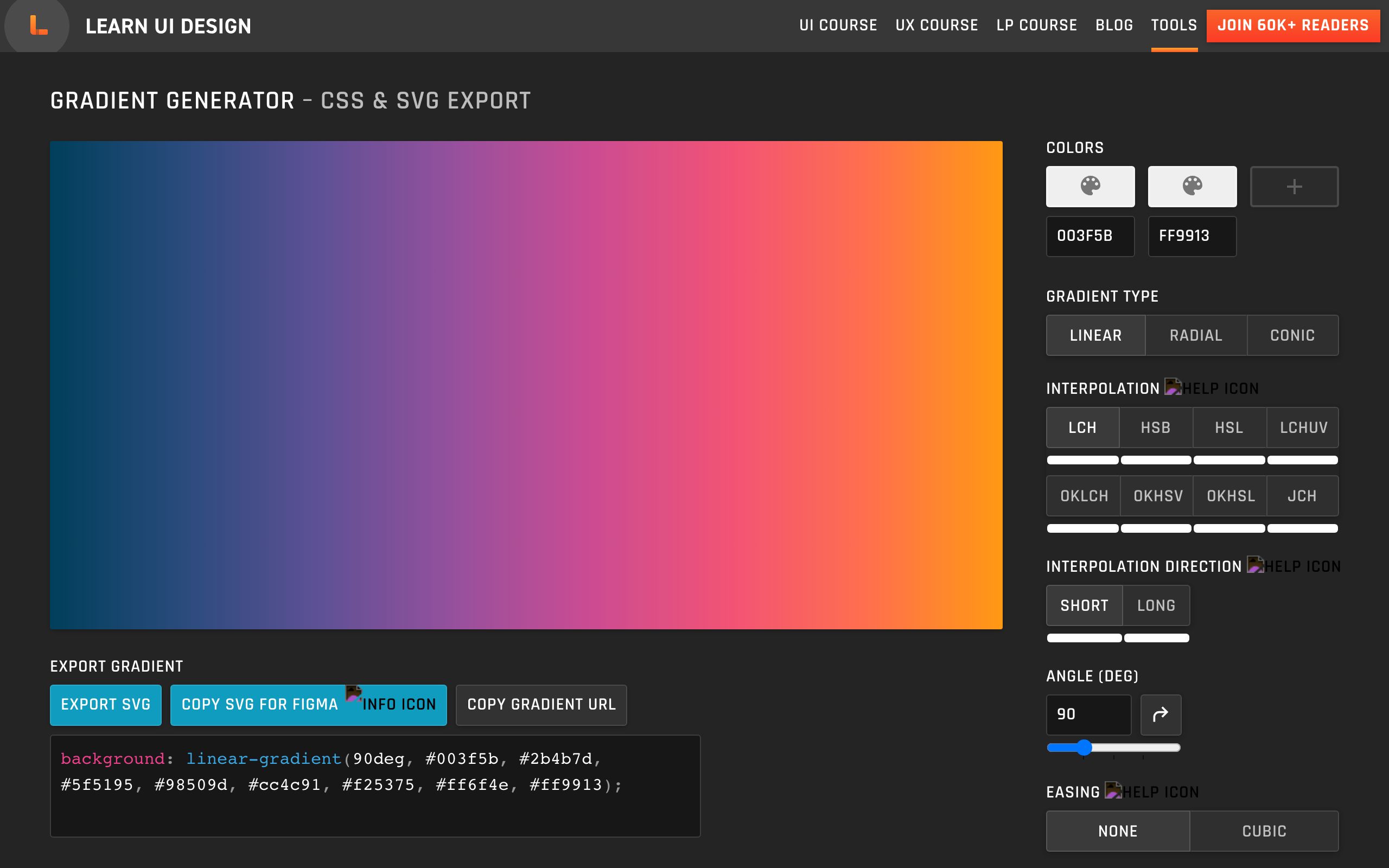Open the second color palette picker
The width and height of the screenshot is (1389, 868).
click(x=1192, y=186)
